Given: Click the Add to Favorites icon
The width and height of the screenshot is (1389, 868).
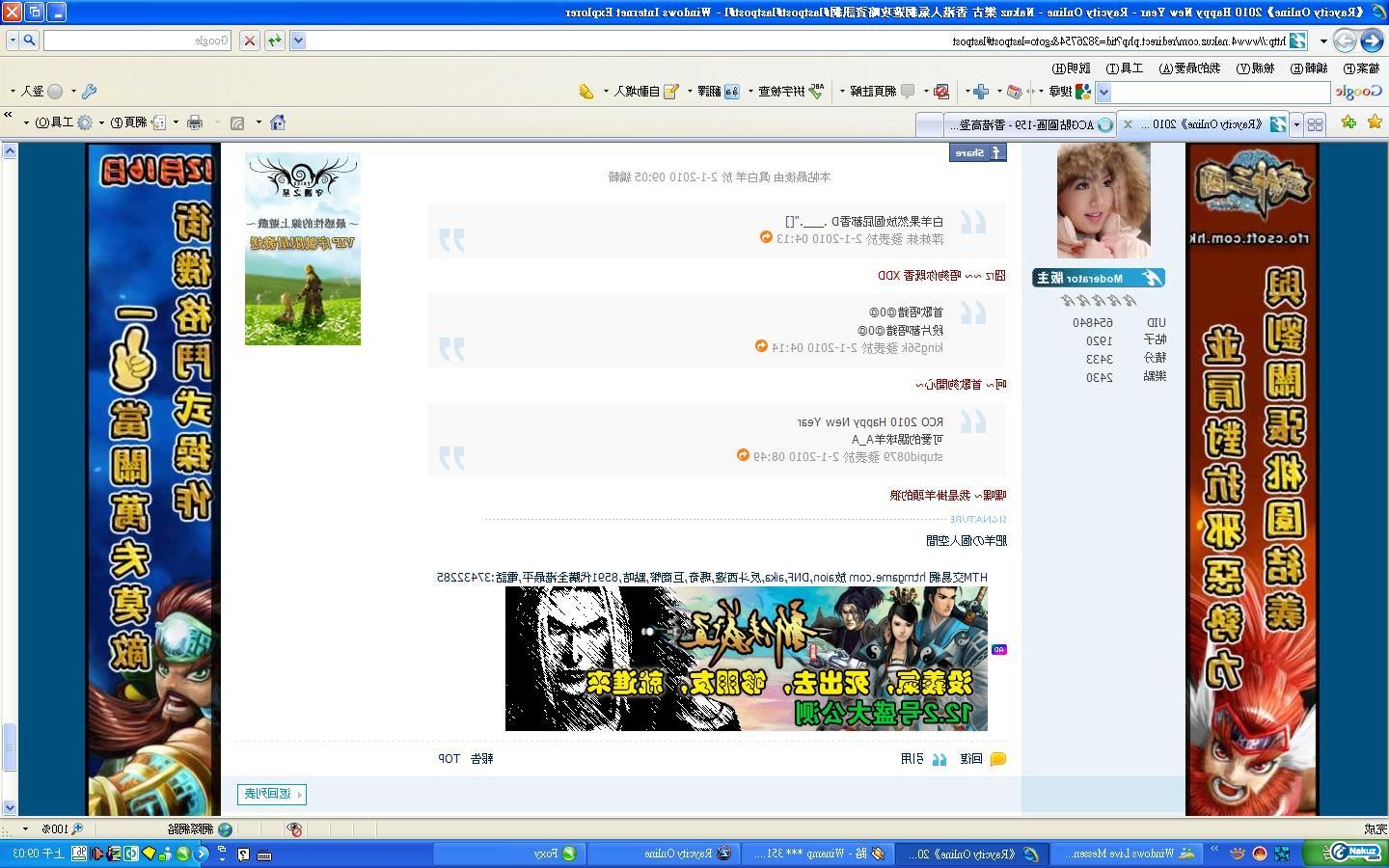Looking at the screenshot, I should tap(1348, 122).
